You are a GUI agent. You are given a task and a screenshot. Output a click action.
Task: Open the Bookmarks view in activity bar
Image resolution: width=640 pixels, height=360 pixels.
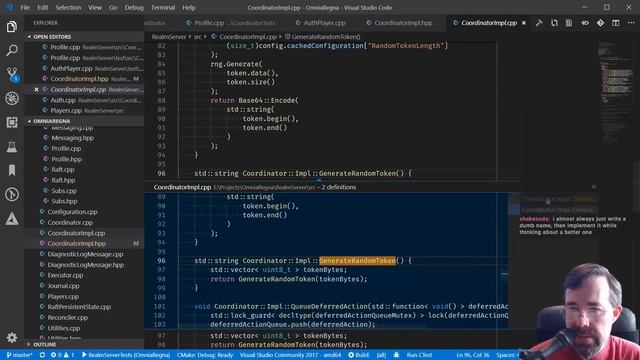(x=12, y=170)
